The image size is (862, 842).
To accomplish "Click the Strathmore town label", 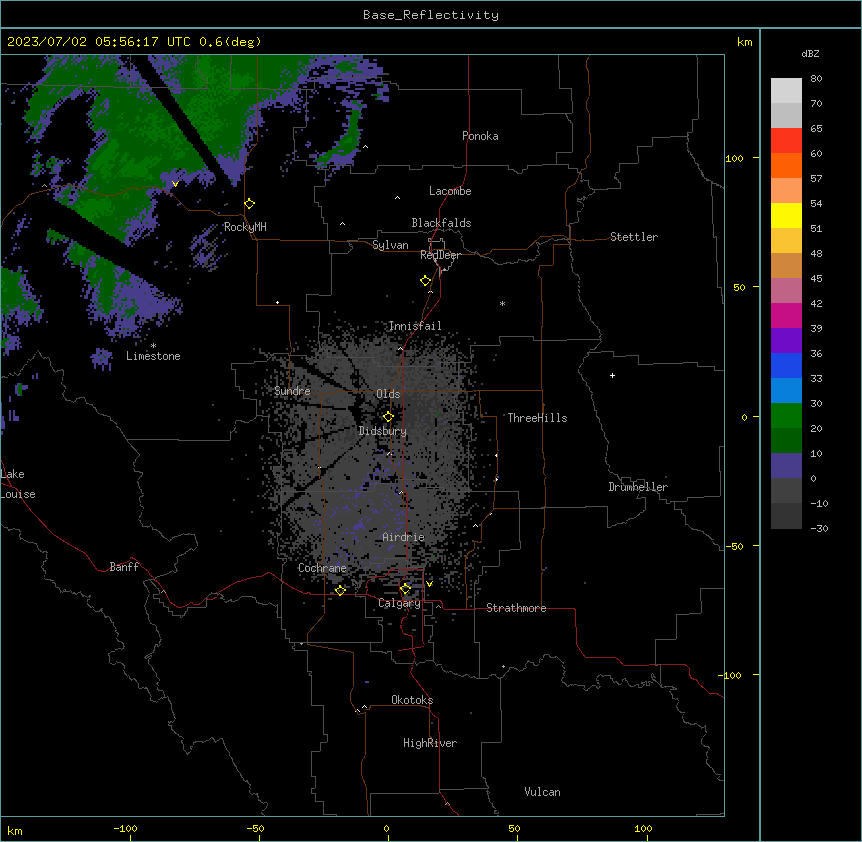I will click(x=516, y=608).
